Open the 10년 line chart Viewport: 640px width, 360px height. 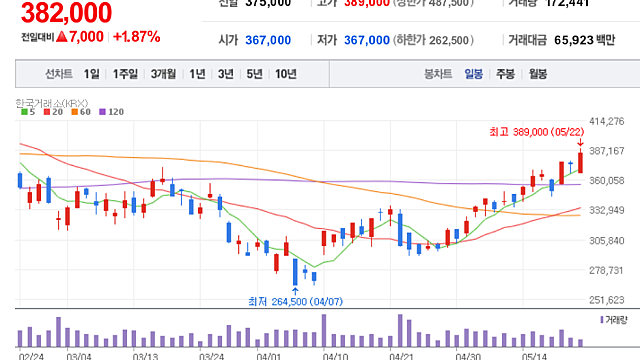coord(286,74)
